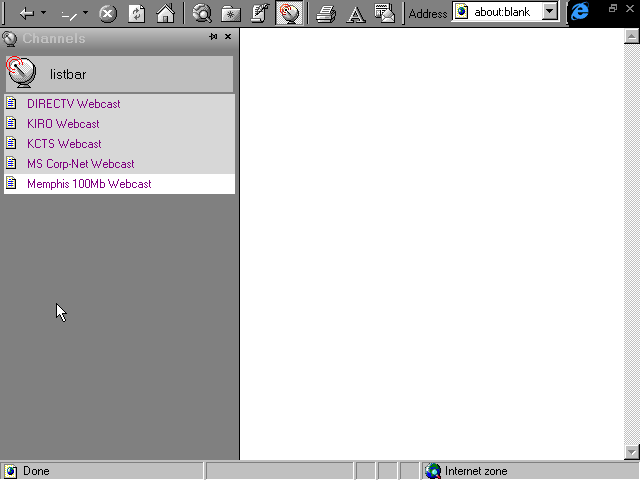Click the status bar page icon
The width and height of the screenshot is (640, 480).
[11, 471]
